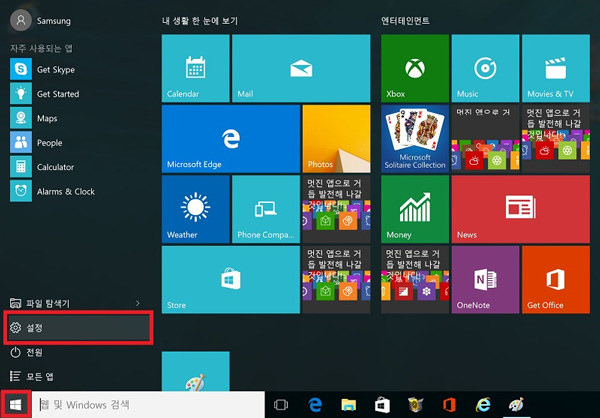Launch Edge from the taskbar

coord(315,405)
